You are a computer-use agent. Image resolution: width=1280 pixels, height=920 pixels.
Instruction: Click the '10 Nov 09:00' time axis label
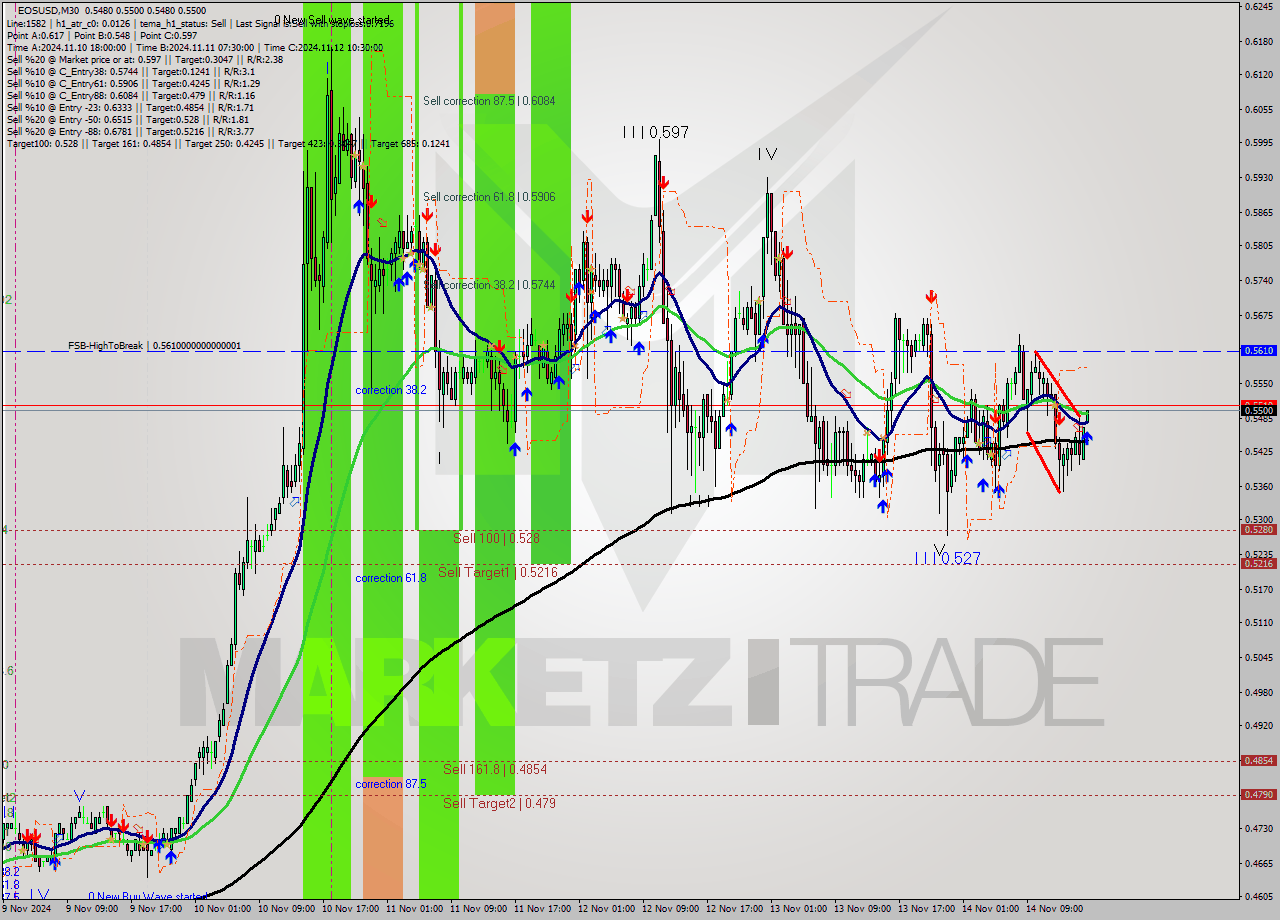[x=286, y=910]
